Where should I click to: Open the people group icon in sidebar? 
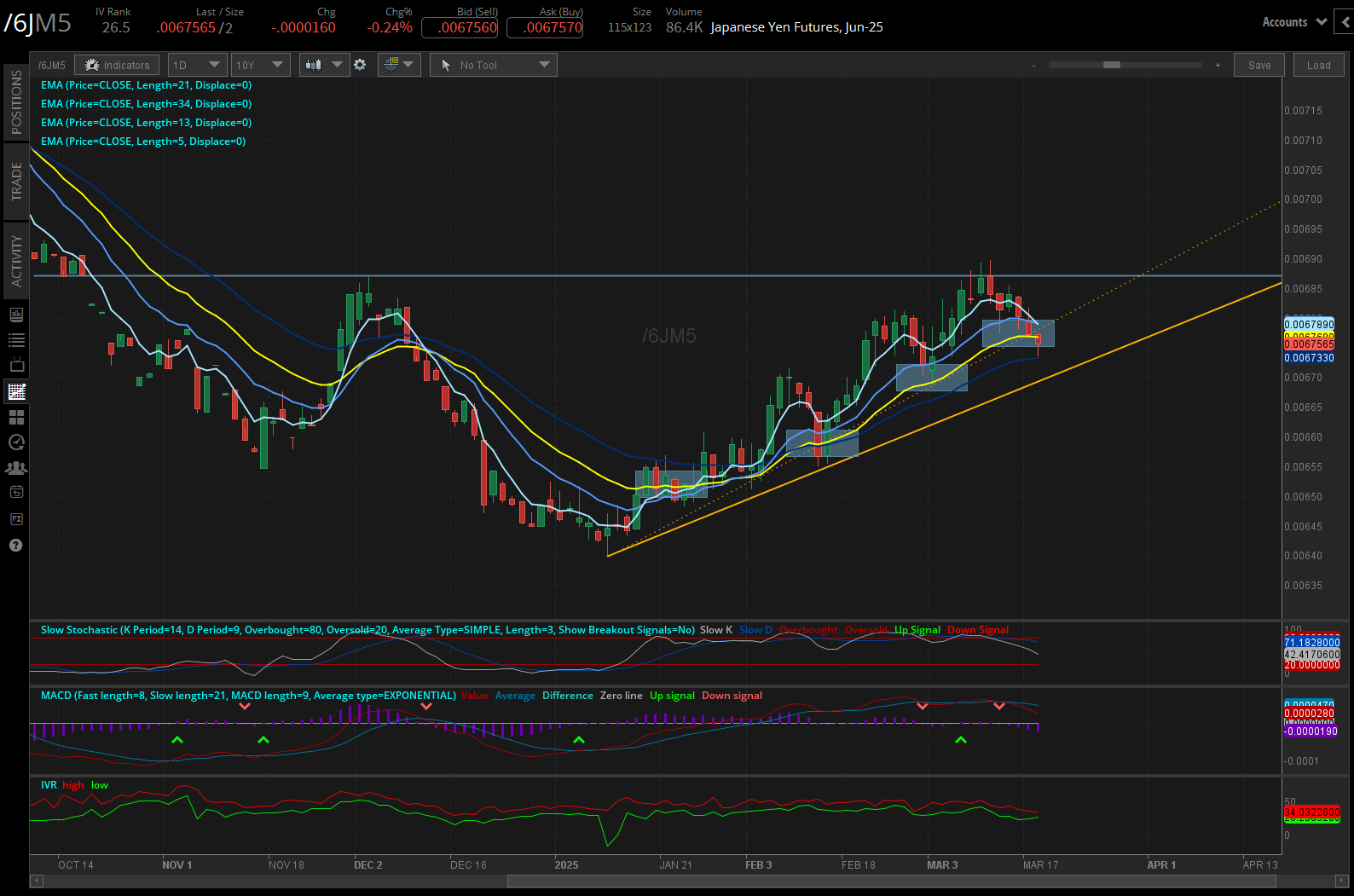point(16,468)
